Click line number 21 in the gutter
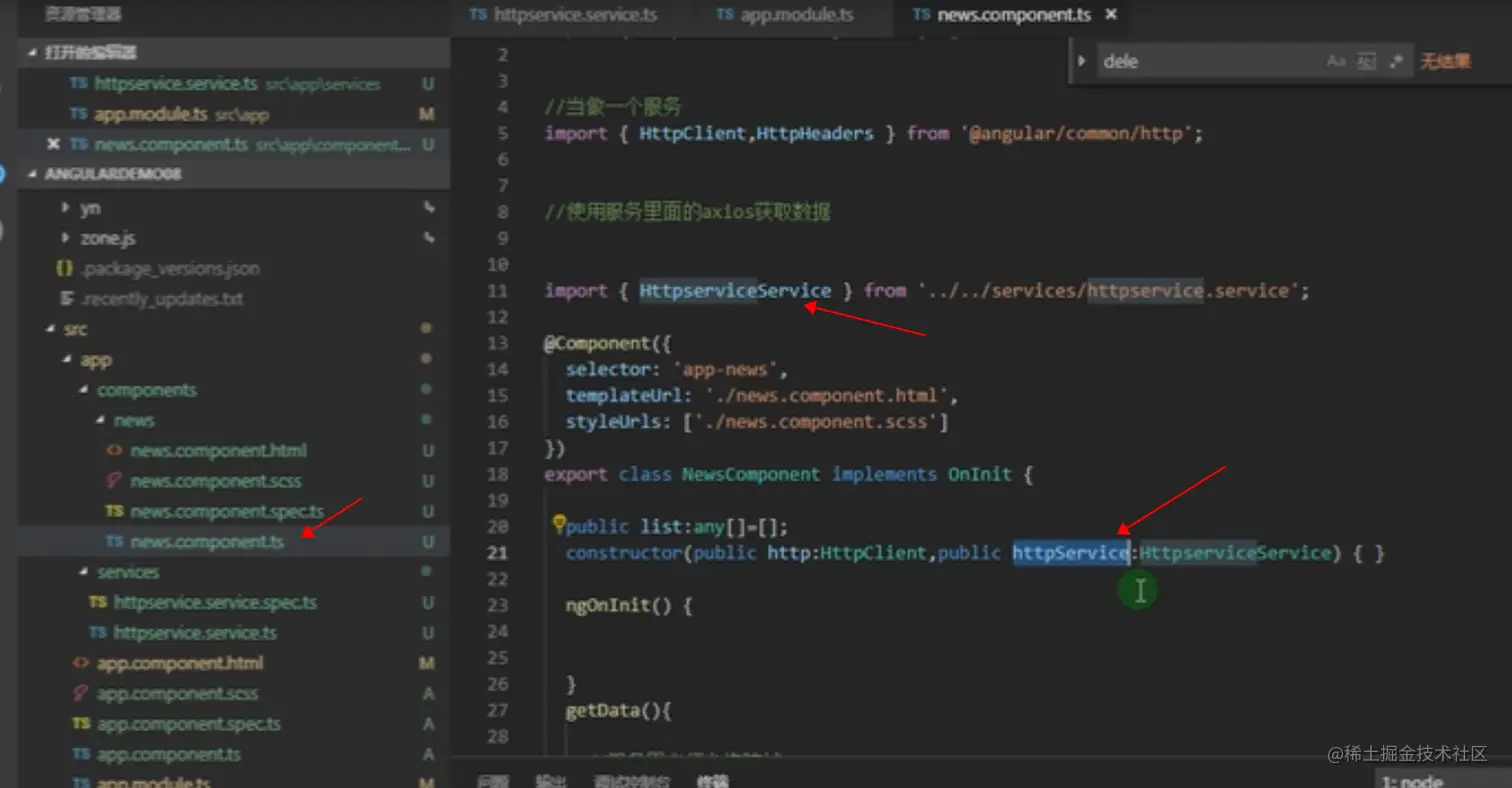Viewport: 1512px width, 788px height. pyautogui.click(x=498, y=553)
